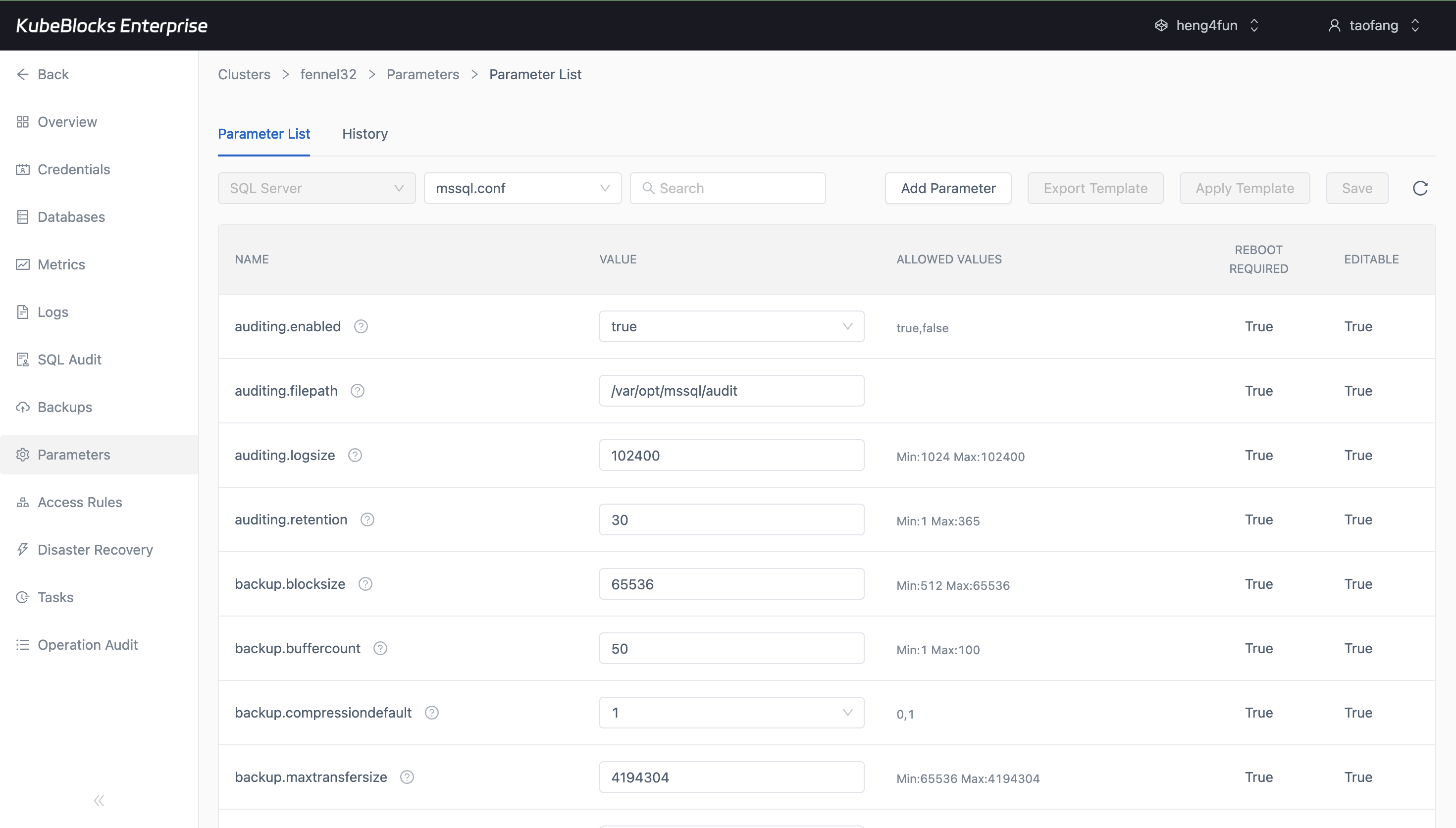Click help icon beside backup.maxtransfersize
1456x828 pixels.
tap(407, 777)
